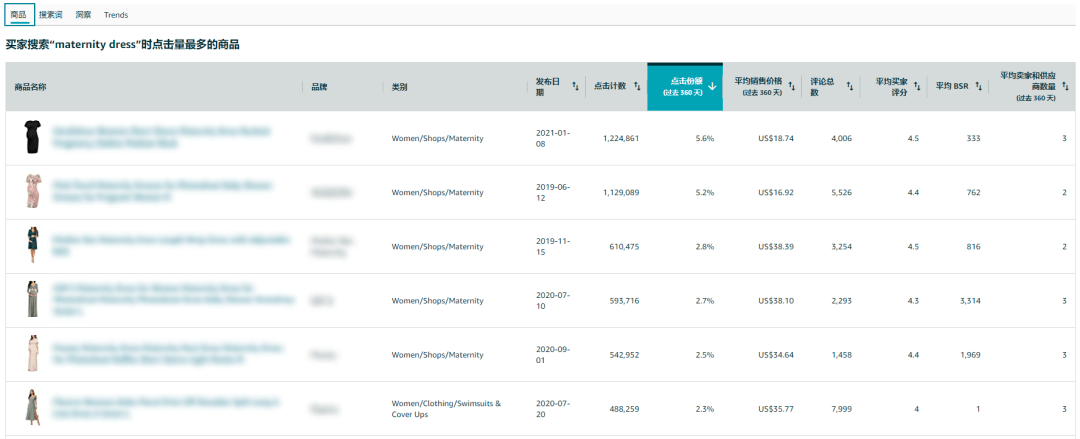
Task: Sort by 平均销售价格 arrows icon
Action: click(792, 87)
